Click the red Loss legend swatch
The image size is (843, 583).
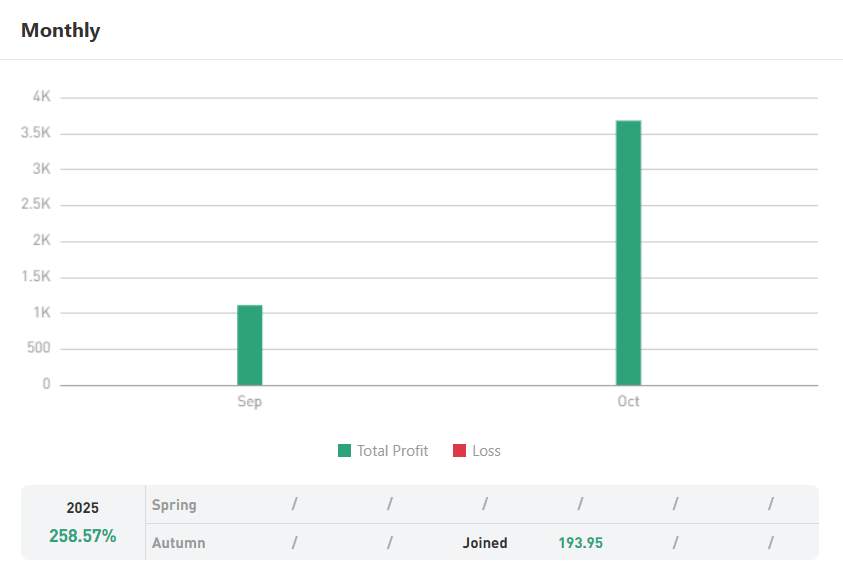coord(459,451)
